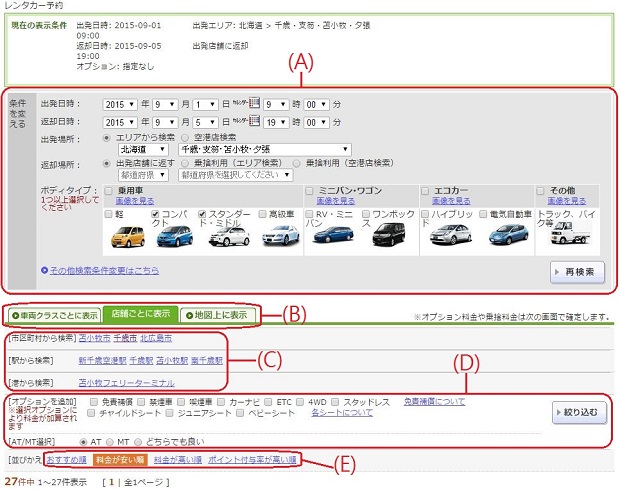This screenshot has width=620, height=489.
Task: Click the silver ハイブリッド car image
Action: tap(450, 234)
